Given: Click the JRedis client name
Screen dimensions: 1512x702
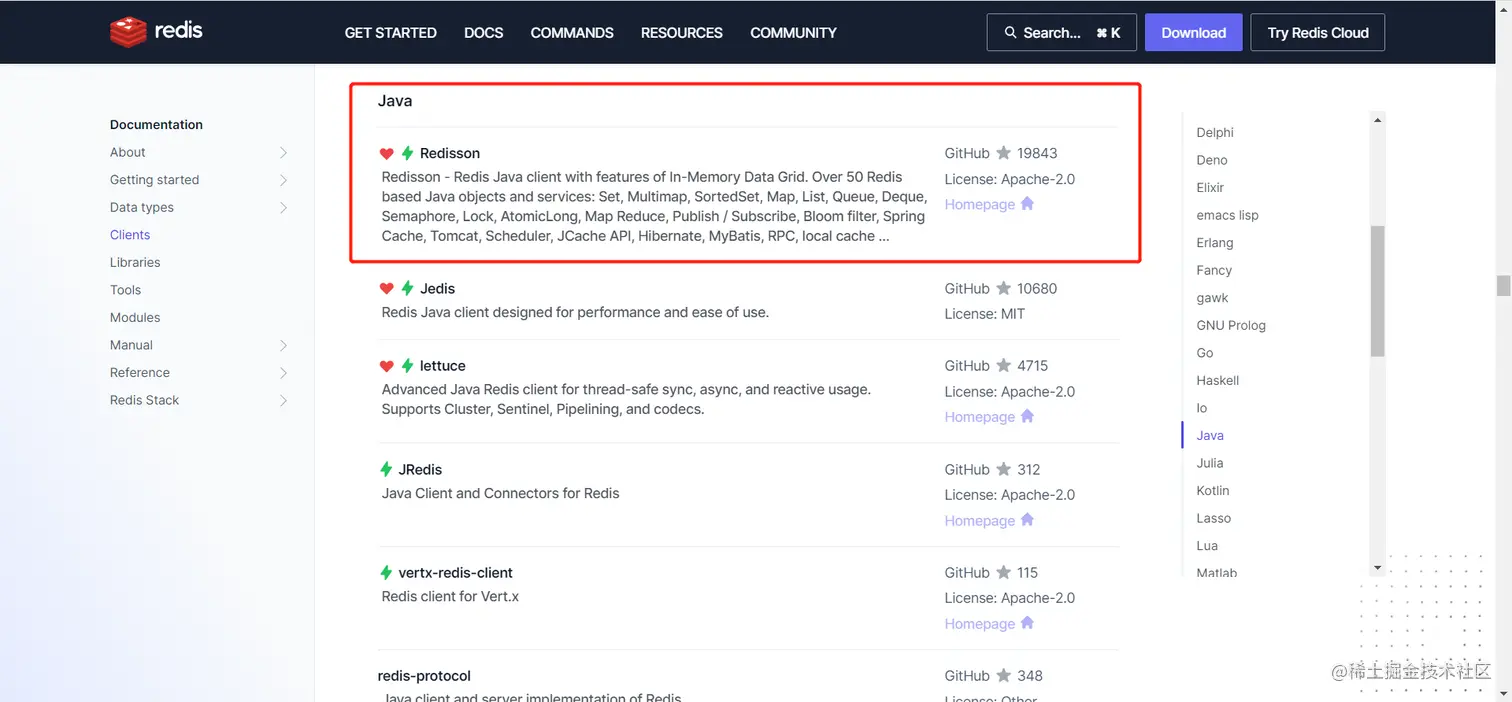Looking at the screenshot, I should (420, 469).
